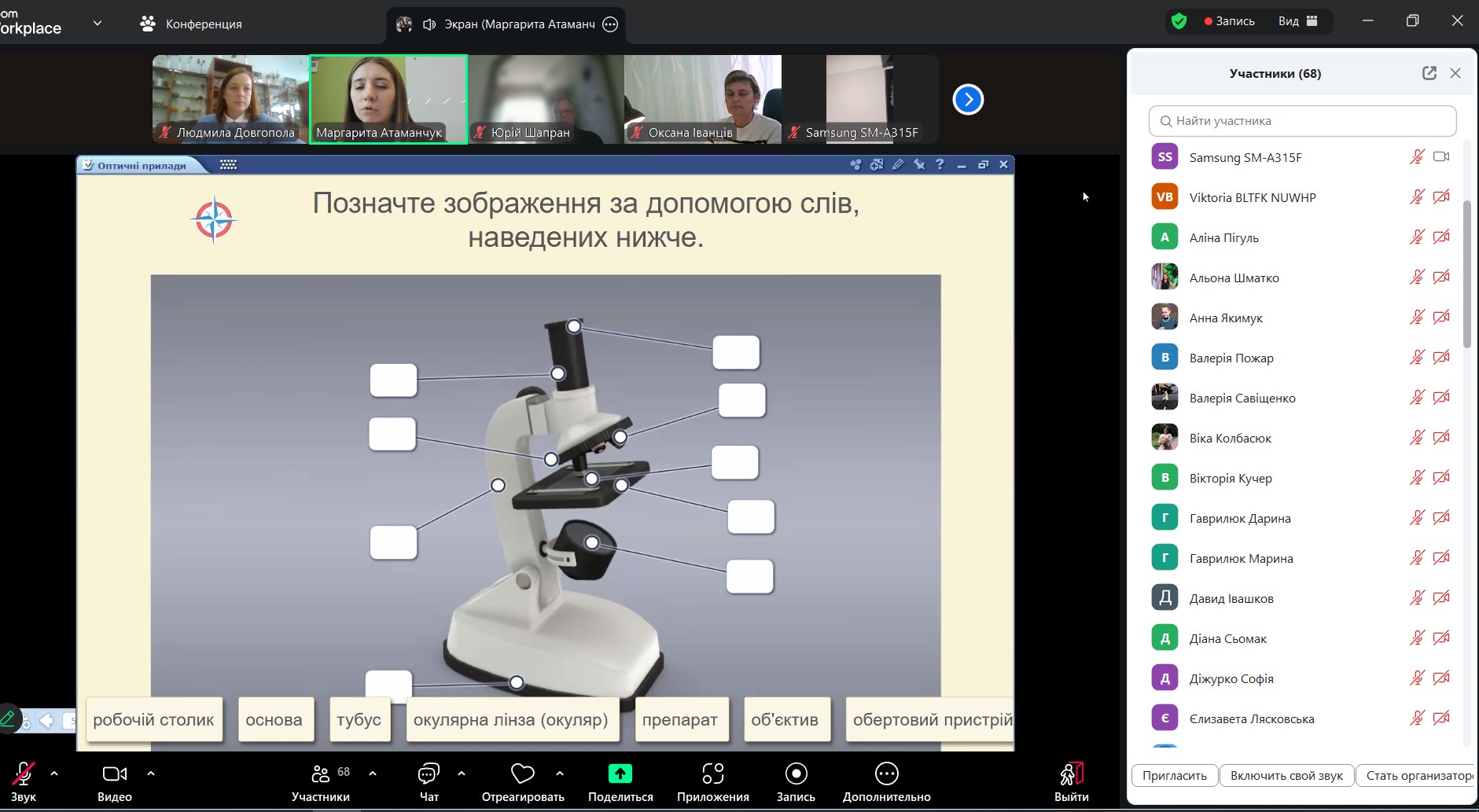
Task: Toggle the Video camera button
Action: point(115,774)
